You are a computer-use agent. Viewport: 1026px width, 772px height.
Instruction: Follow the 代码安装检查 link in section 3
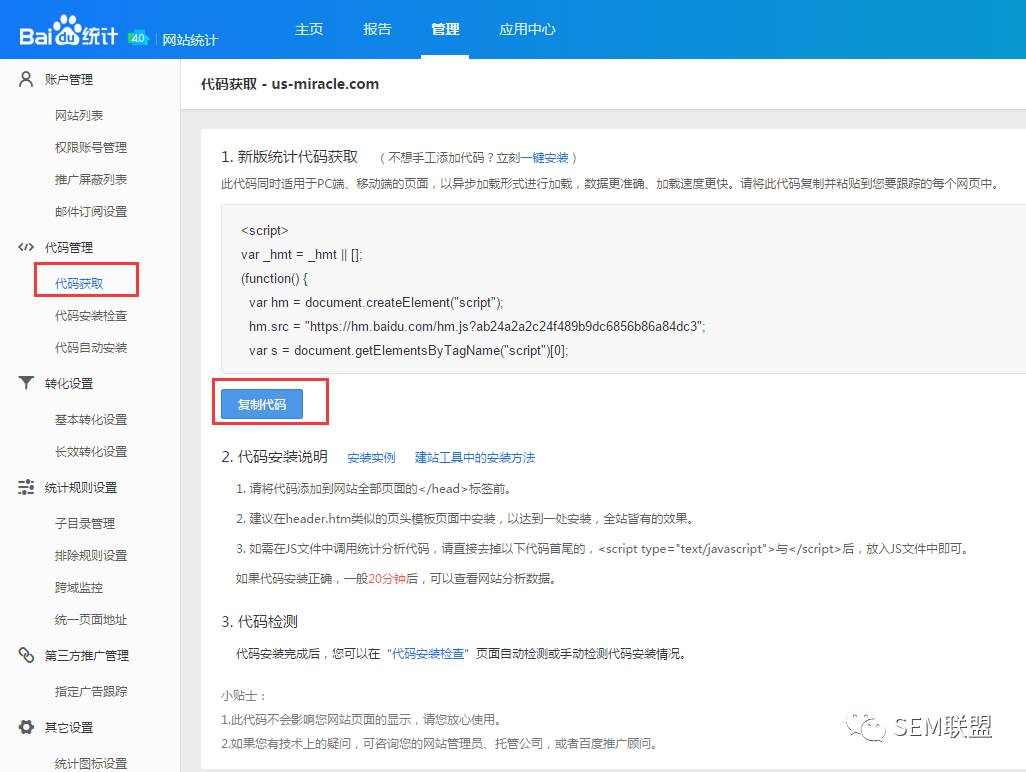(428, 654)
